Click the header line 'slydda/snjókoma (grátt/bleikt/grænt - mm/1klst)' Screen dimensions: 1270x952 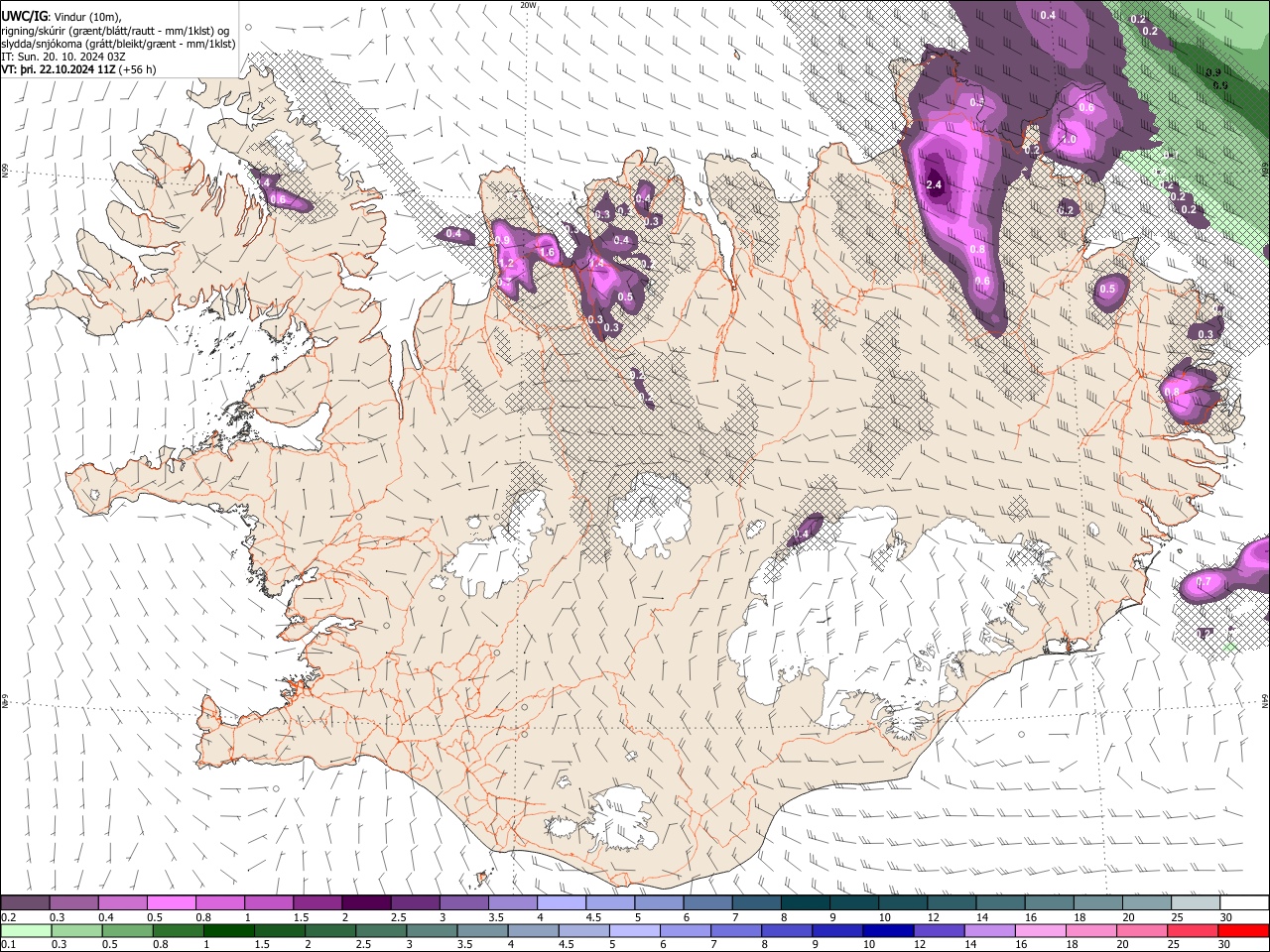[x=119, y=44]
